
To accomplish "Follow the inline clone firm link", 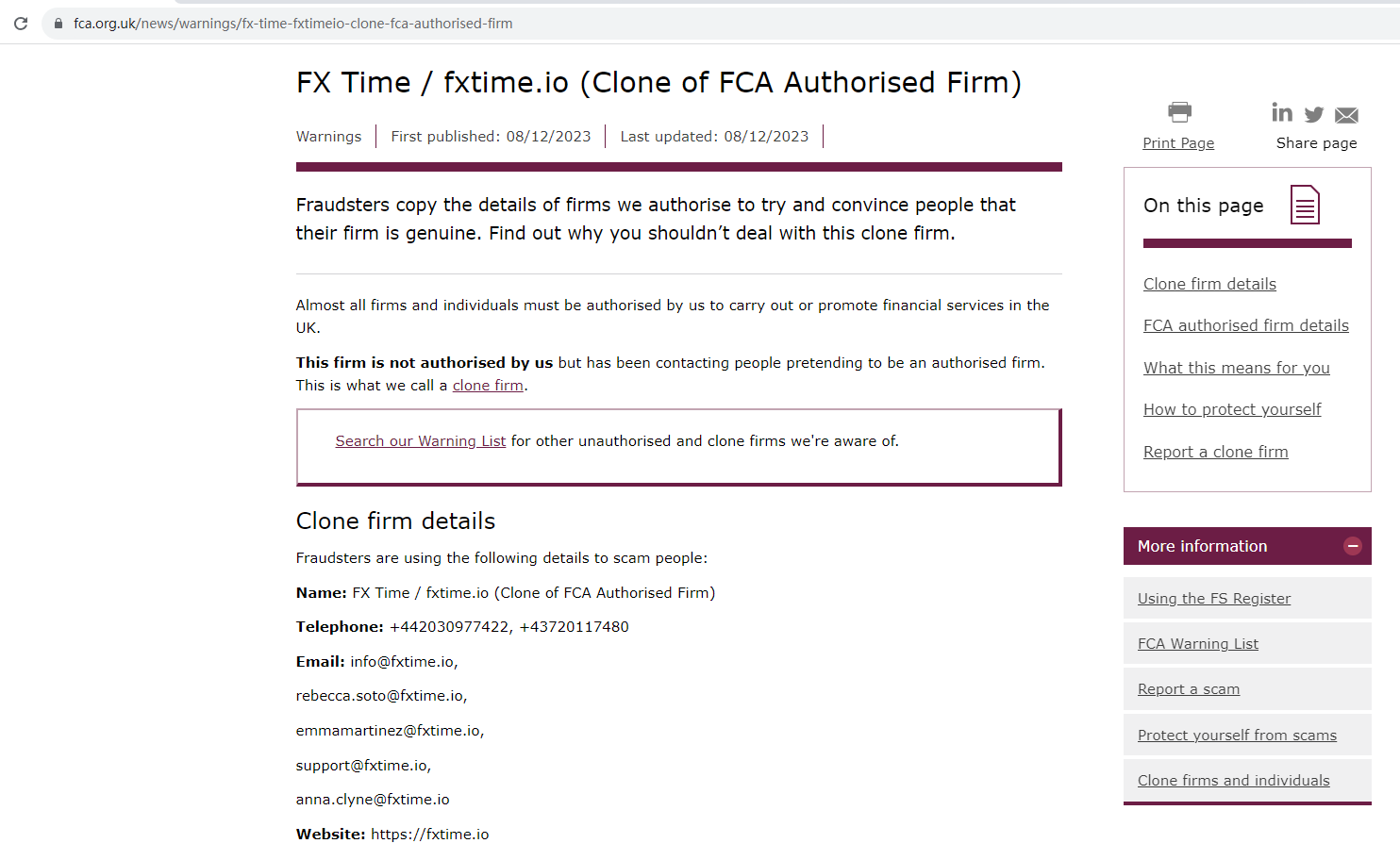I will pos(488,386).
